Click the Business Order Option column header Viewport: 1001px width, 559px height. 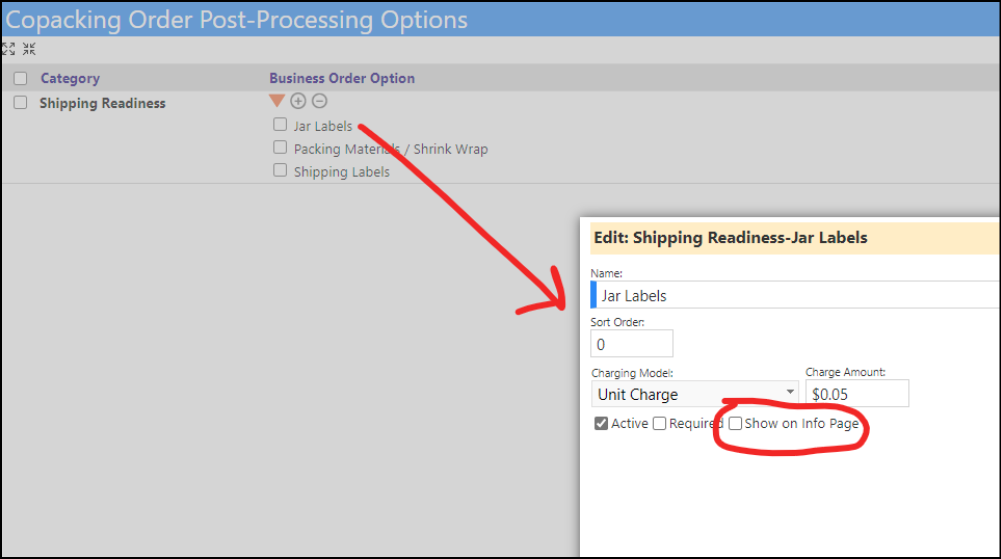point(342,78)
